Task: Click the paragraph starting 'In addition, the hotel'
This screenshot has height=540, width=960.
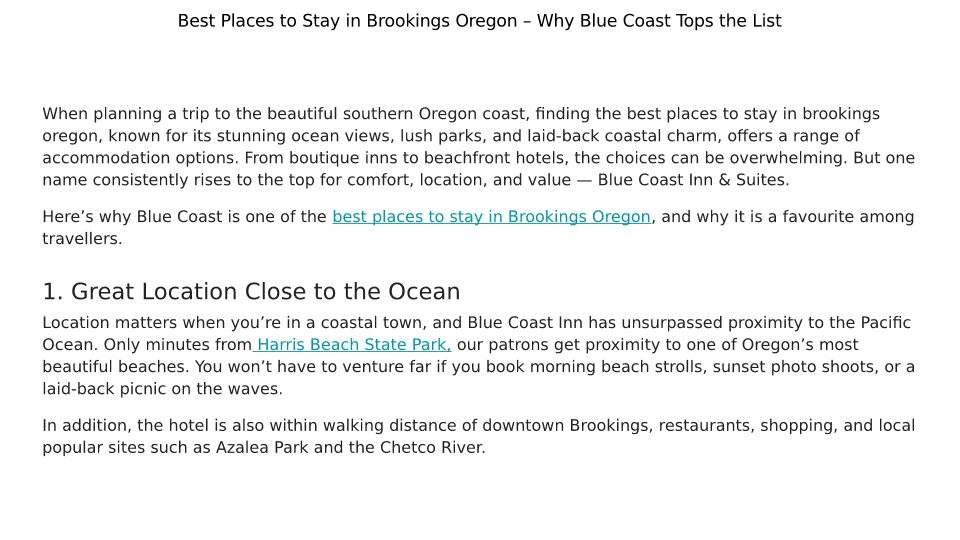Action: 478,437
